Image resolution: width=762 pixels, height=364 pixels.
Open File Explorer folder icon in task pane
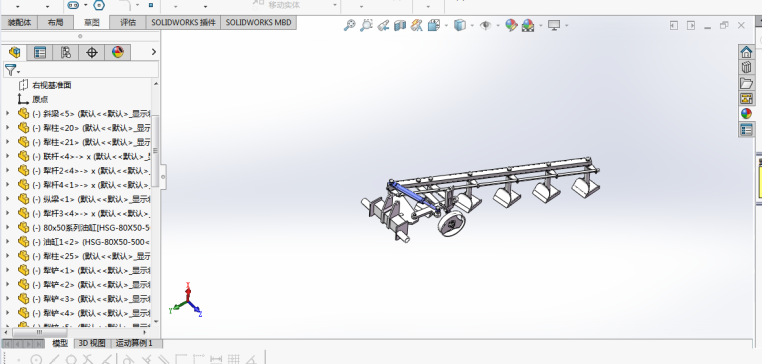[746, 83]
